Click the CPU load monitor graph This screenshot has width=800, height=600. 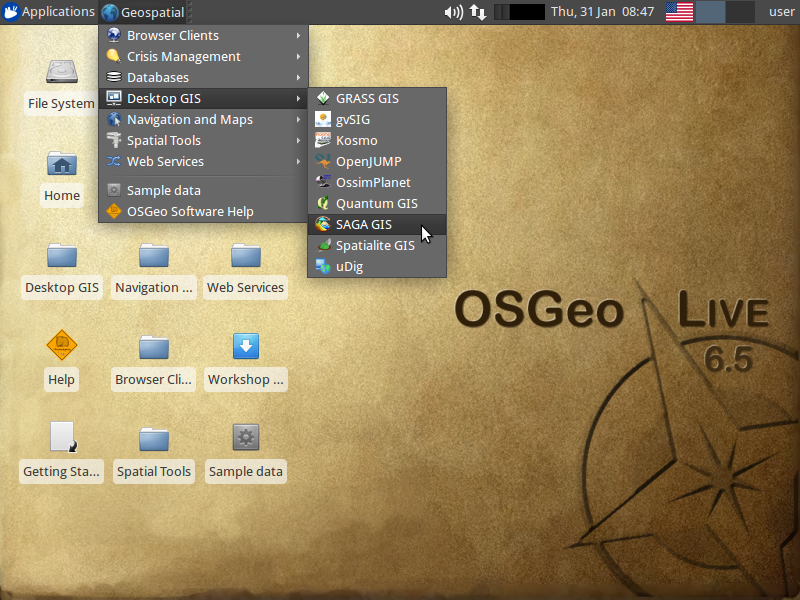point(519,12)
